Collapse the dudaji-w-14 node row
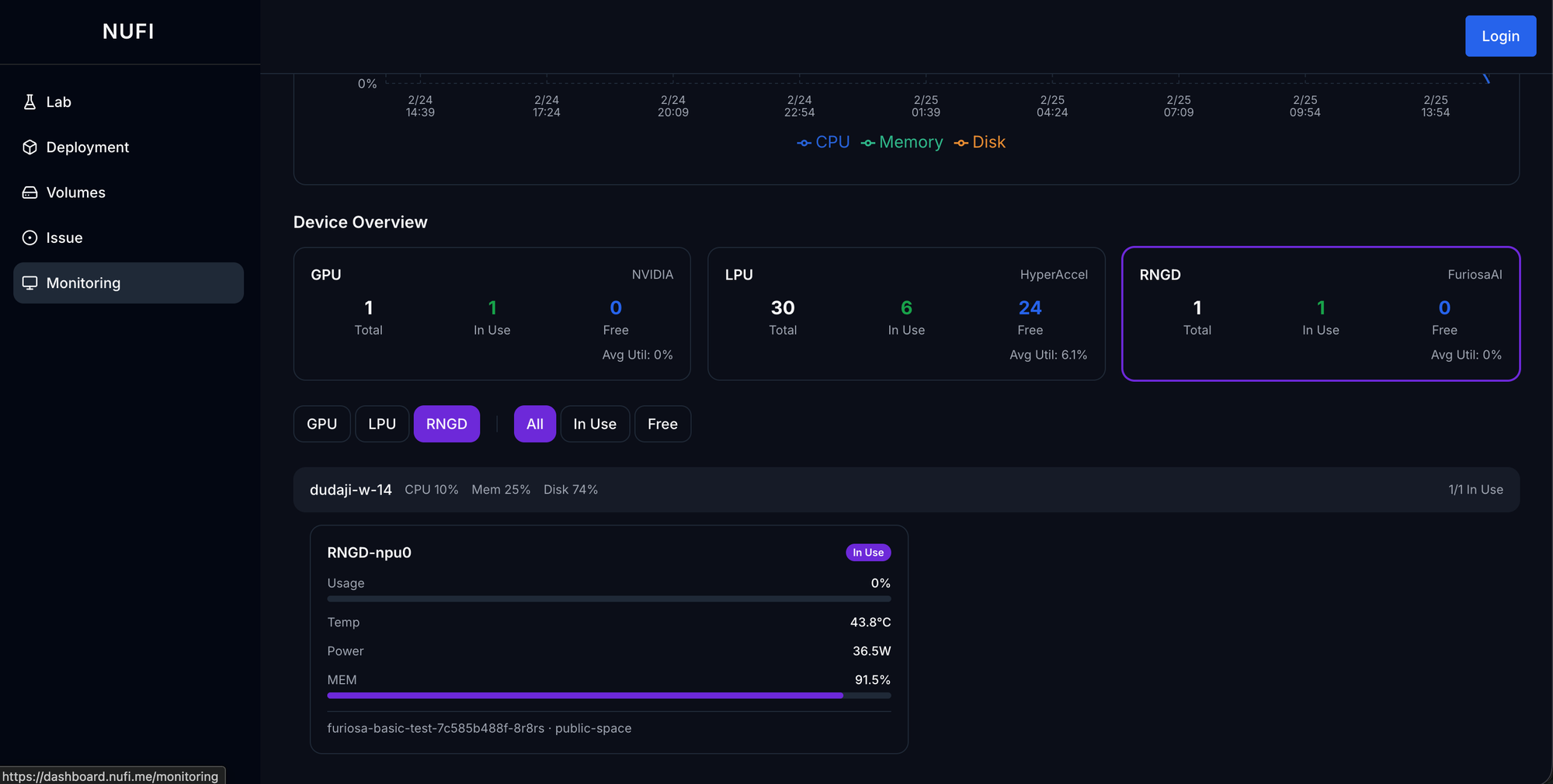Screen dimensions: 1553x784 point(905,490)
